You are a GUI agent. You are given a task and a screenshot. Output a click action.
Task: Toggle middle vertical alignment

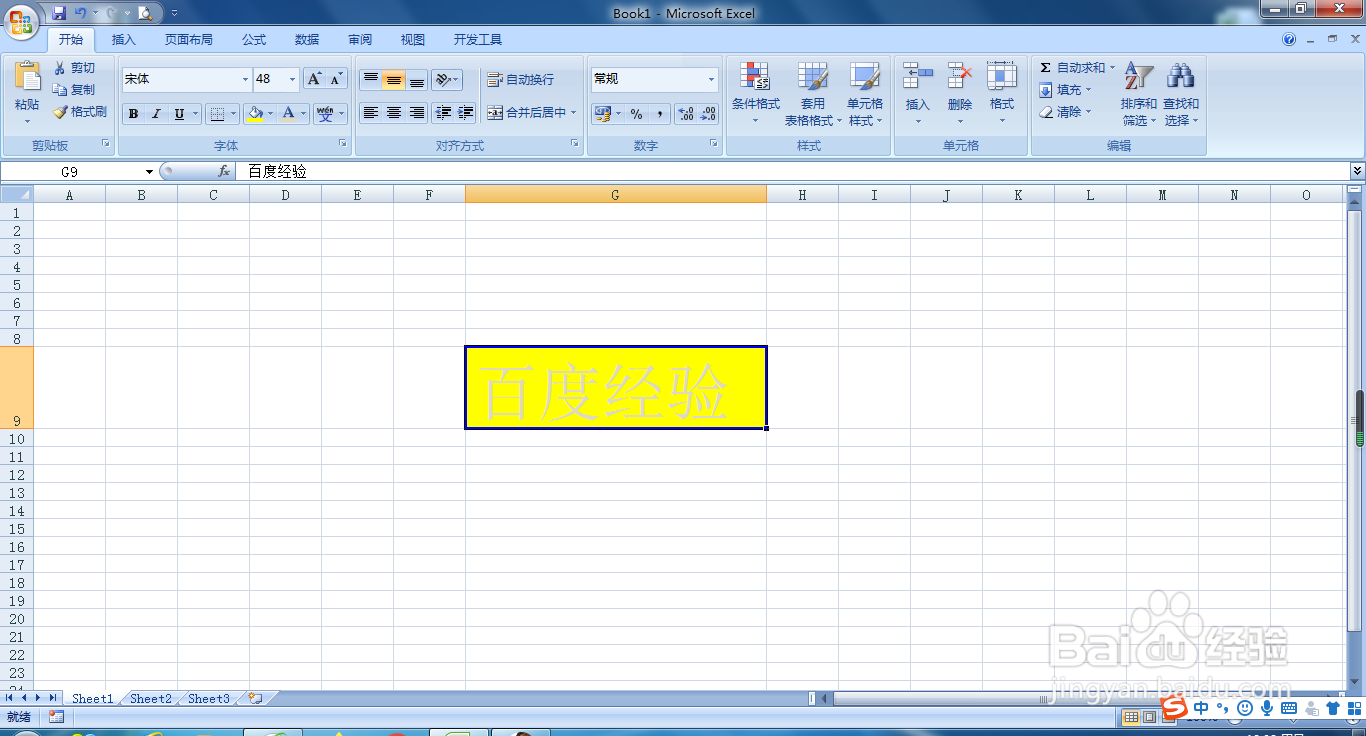point(394,79)
